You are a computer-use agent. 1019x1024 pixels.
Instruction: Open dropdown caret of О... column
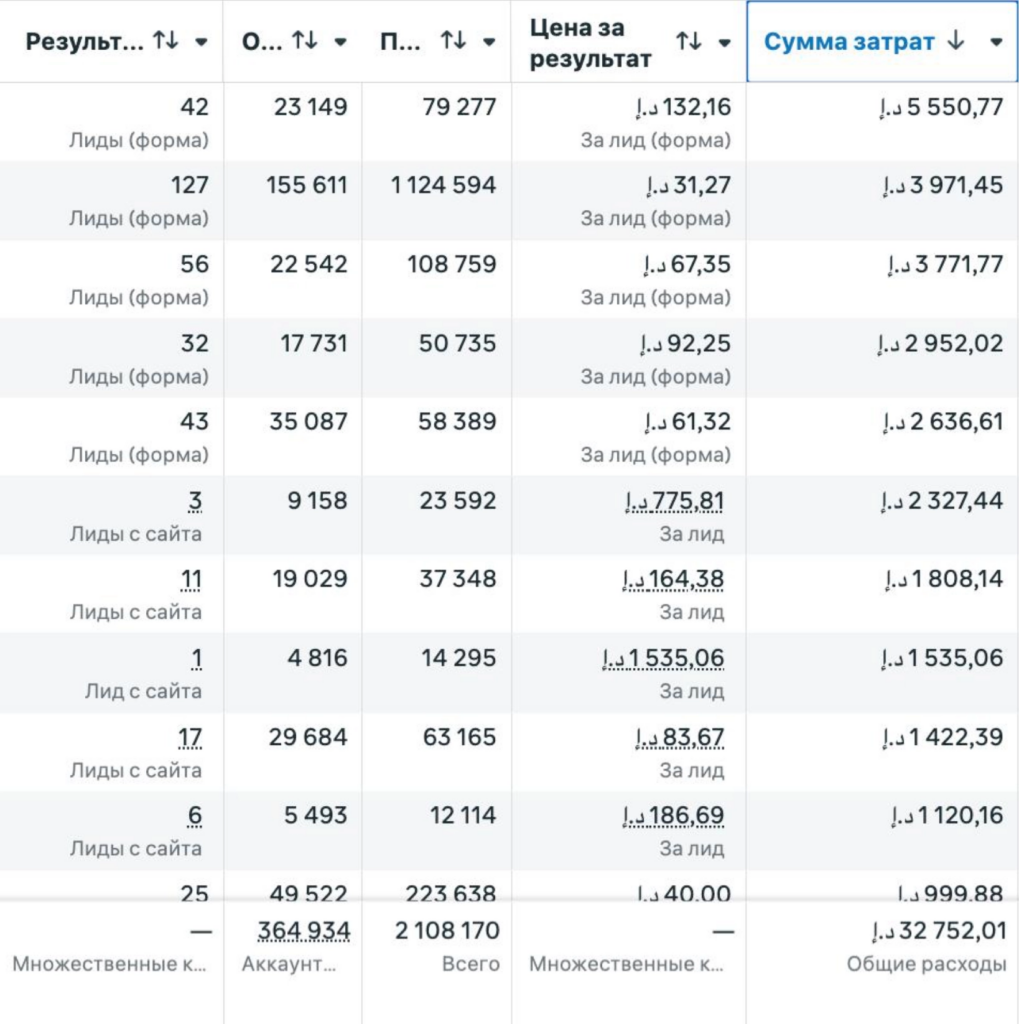(340, 42)
